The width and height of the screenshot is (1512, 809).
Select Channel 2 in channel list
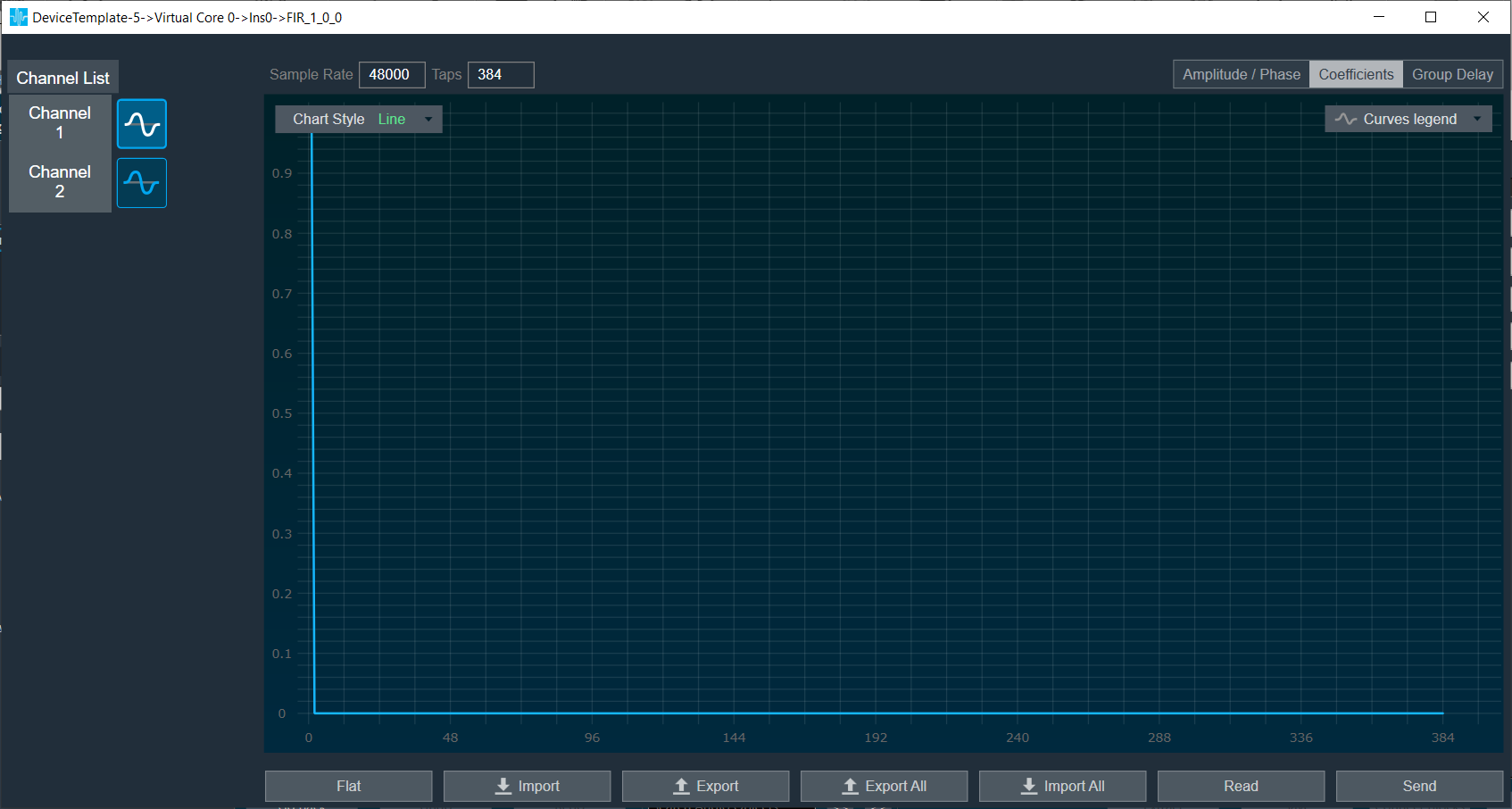pyautogui.click(x=60, y=182)
